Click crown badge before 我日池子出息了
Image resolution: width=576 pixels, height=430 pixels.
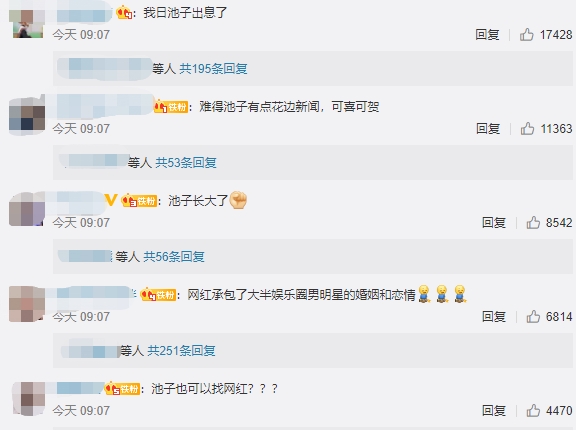pyautogui.click(x=124, y=13)
